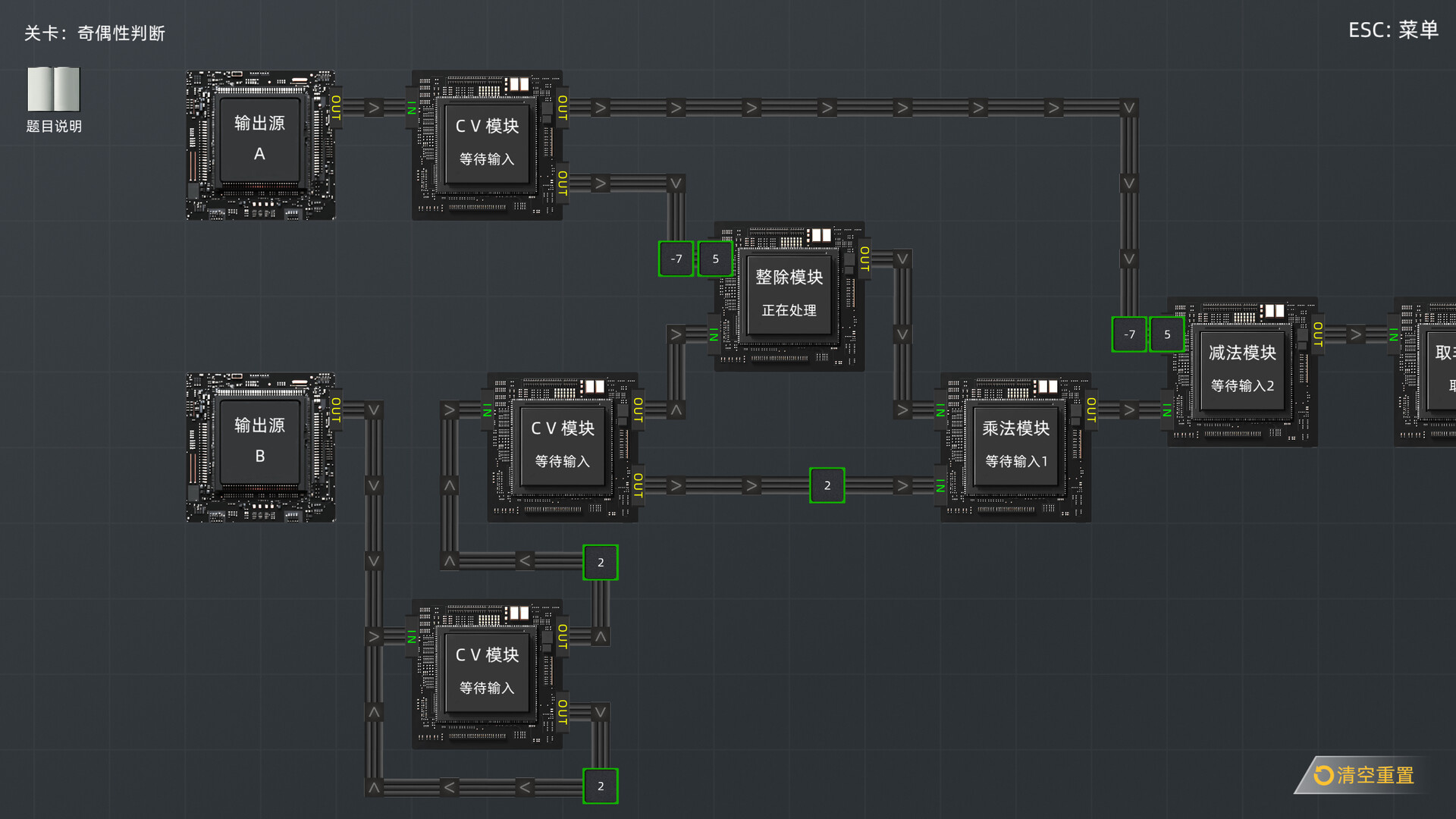Screen dimensions: 1456x819
Task: Click the -7 token above 整除模块
Action: (x=676, y=259)
